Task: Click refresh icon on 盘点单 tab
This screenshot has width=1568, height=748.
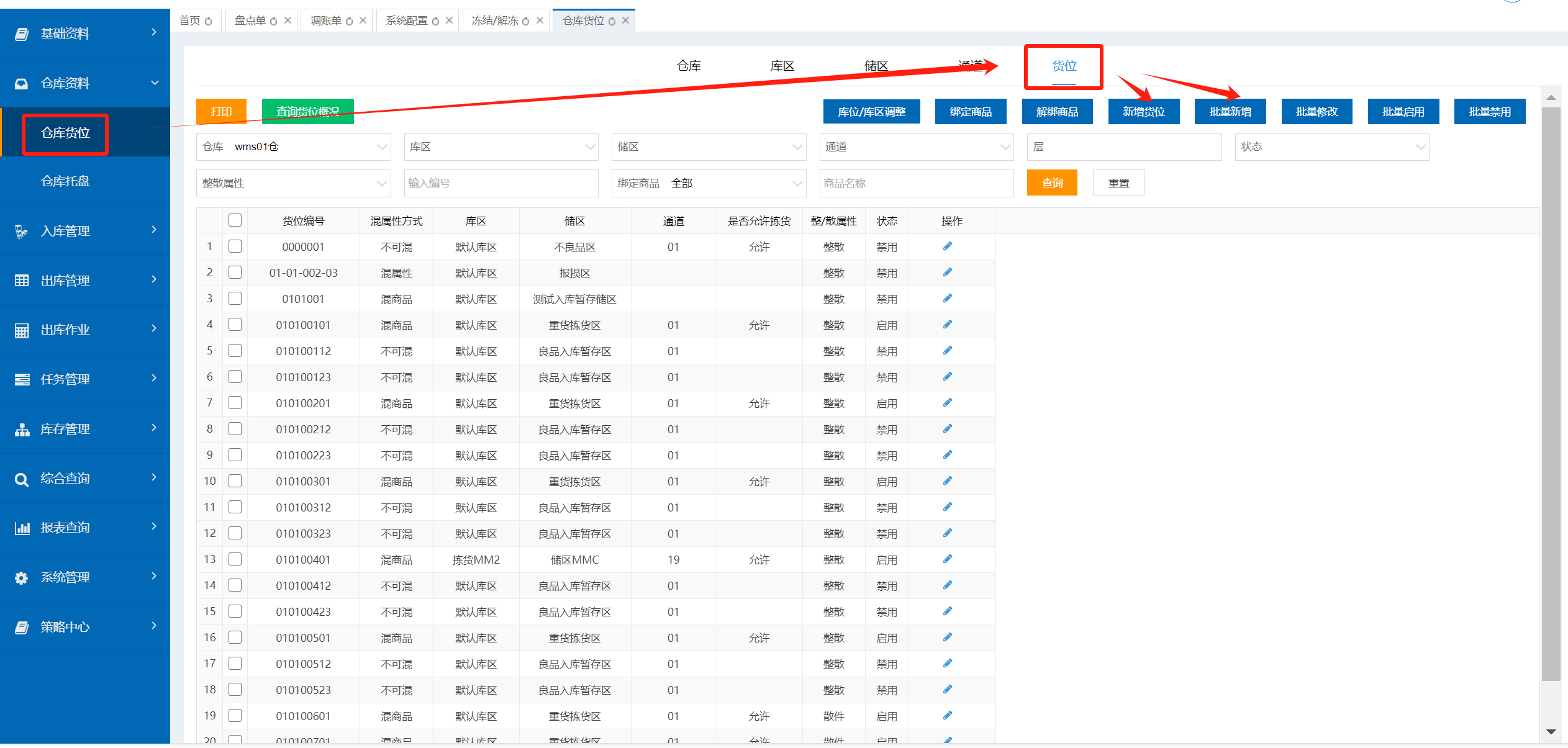Action: click(x=274, y=21)
